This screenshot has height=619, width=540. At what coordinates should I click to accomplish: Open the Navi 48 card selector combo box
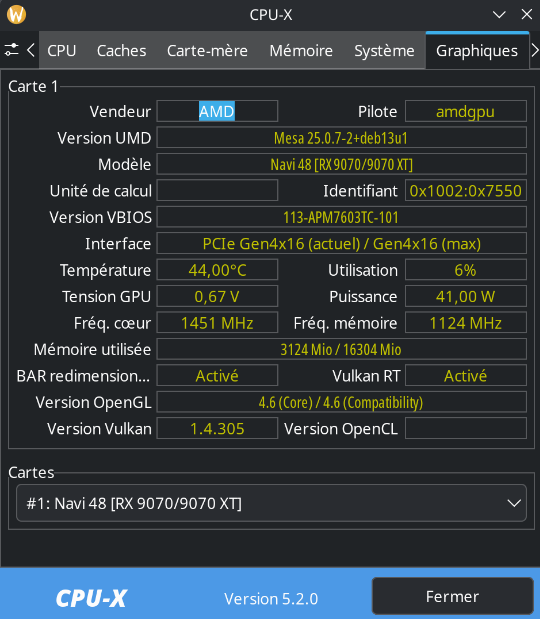[x=271, y=503]
